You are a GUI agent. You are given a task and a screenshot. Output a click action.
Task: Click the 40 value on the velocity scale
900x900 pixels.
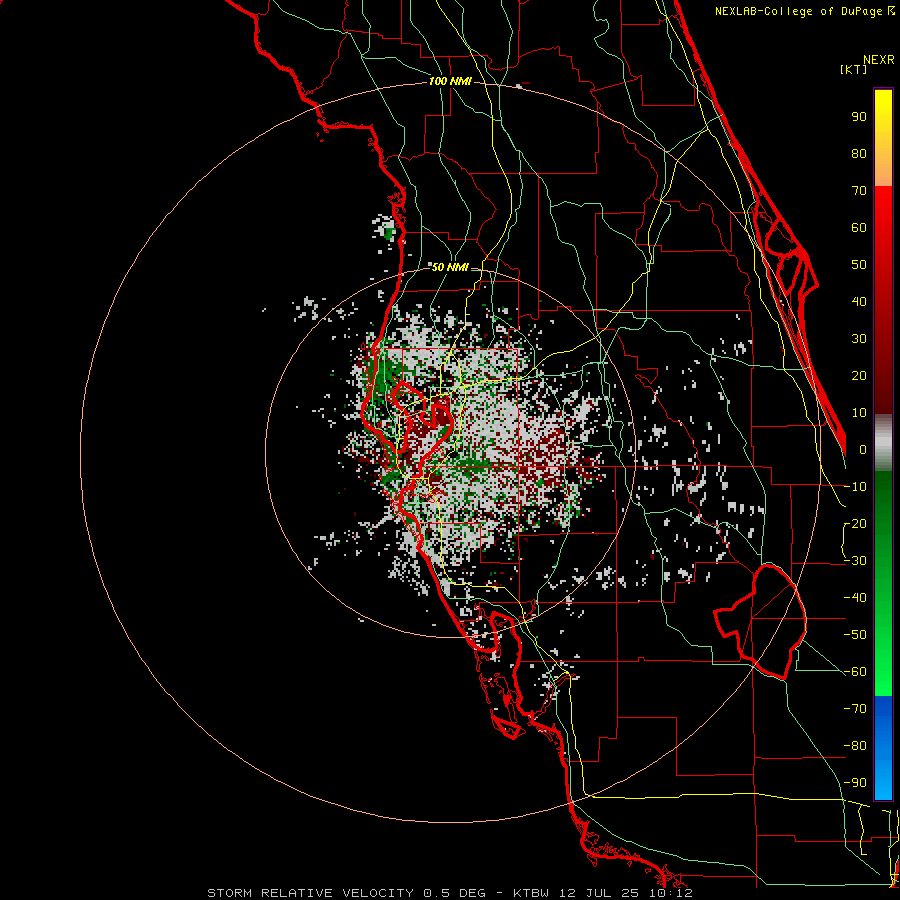tap(859, 301)
